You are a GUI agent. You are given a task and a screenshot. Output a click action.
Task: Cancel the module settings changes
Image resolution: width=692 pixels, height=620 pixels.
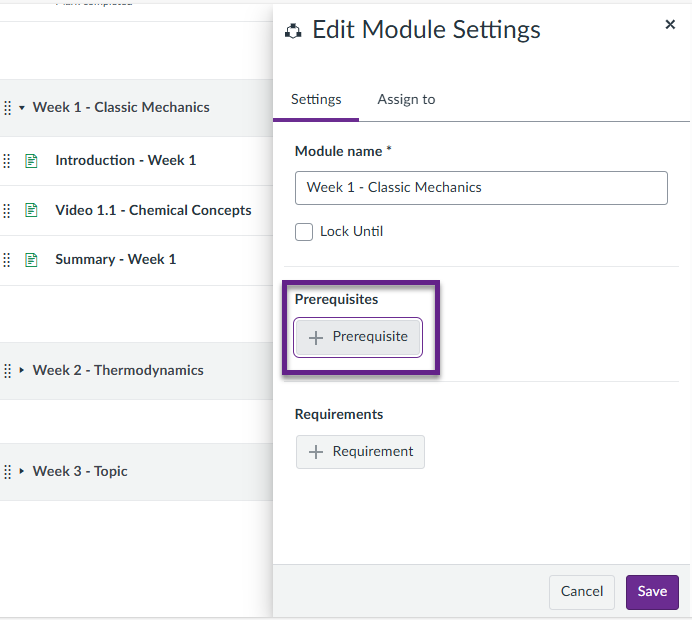[x=582, y=592]
